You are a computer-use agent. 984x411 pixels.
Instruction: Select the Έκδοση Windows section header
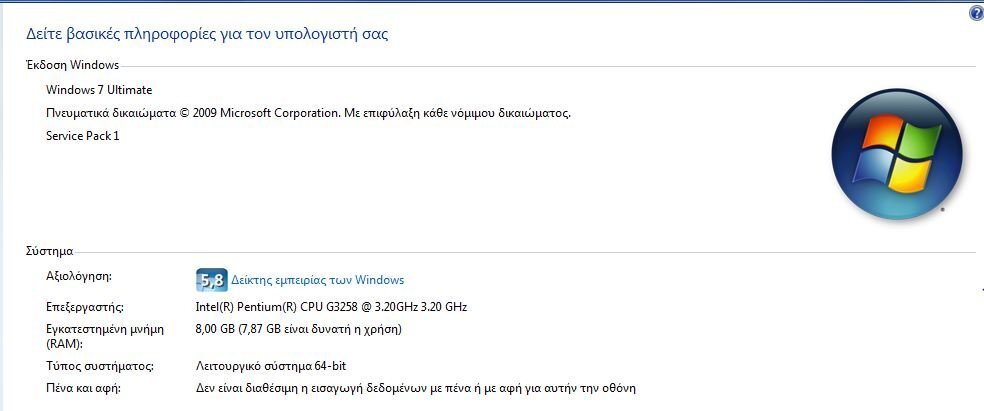[x=72, y=65]
